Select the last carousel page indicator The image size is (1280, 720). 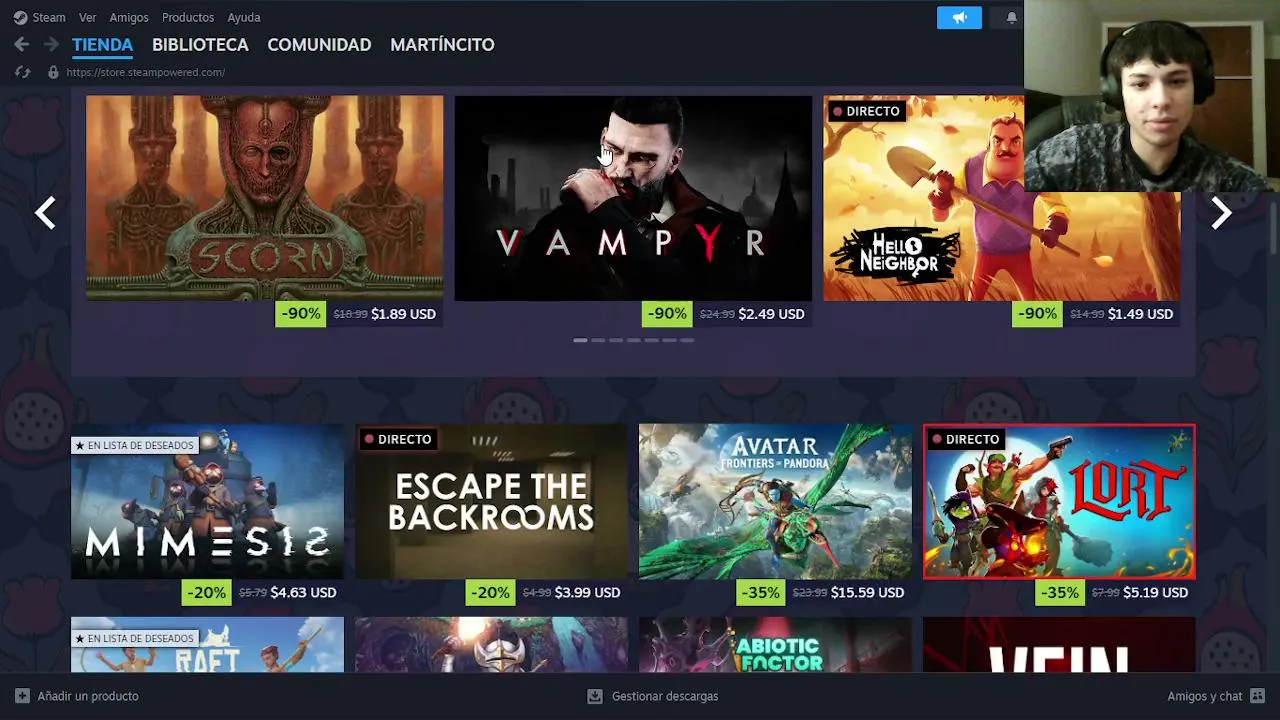687,340
